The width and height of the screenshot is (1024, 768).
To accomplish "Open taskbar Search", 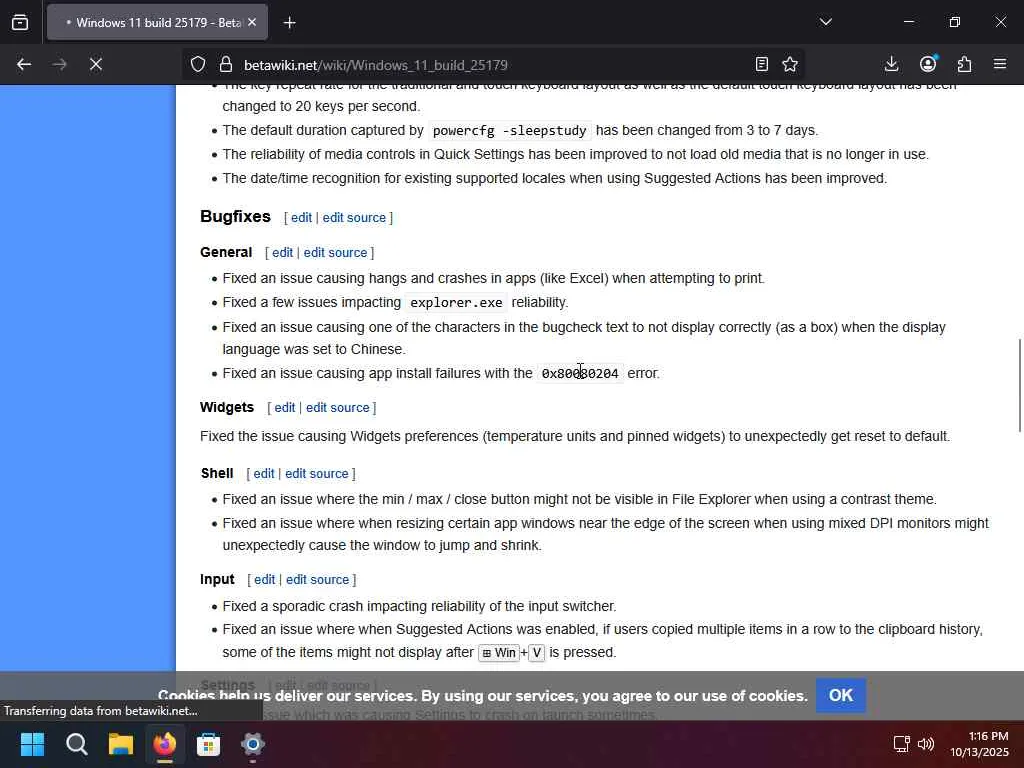I will tap(76, 744).
